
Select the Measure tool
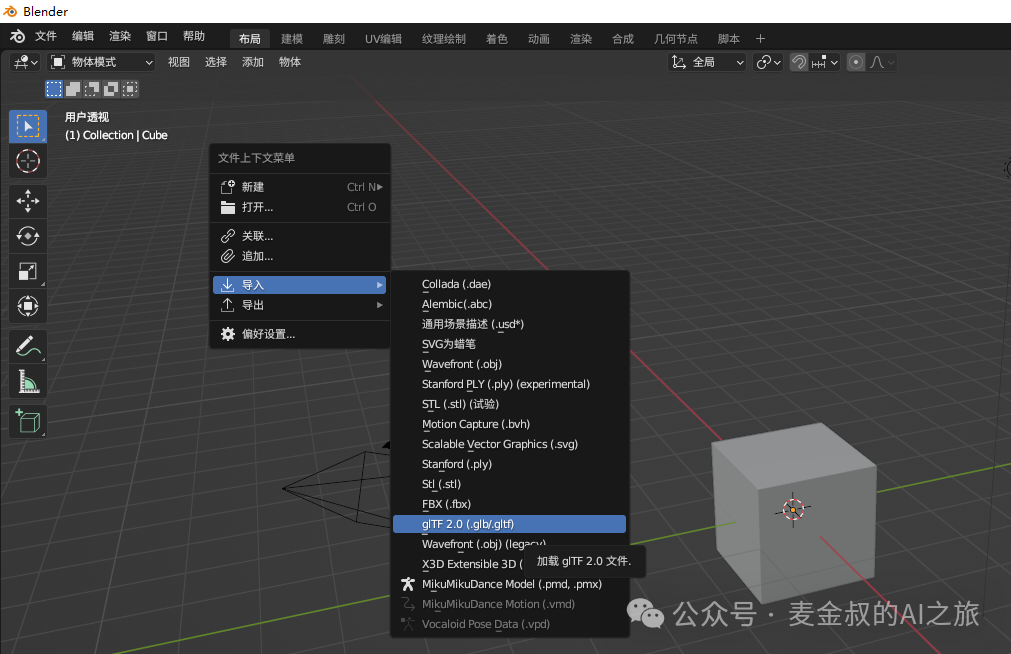[28, 382]
